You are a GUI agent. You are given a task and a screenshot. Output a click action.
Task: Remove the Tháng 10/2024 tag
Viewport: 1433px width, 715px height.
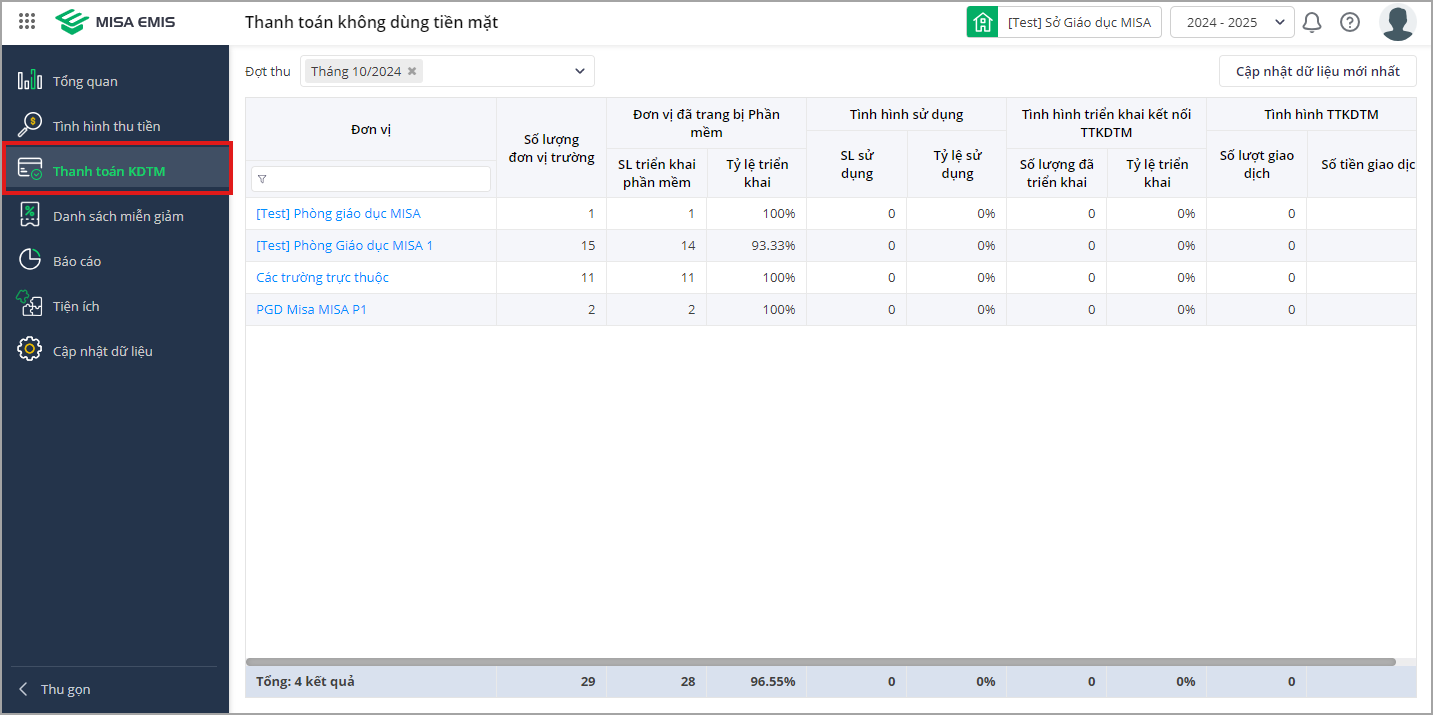(x=412, y=71)
